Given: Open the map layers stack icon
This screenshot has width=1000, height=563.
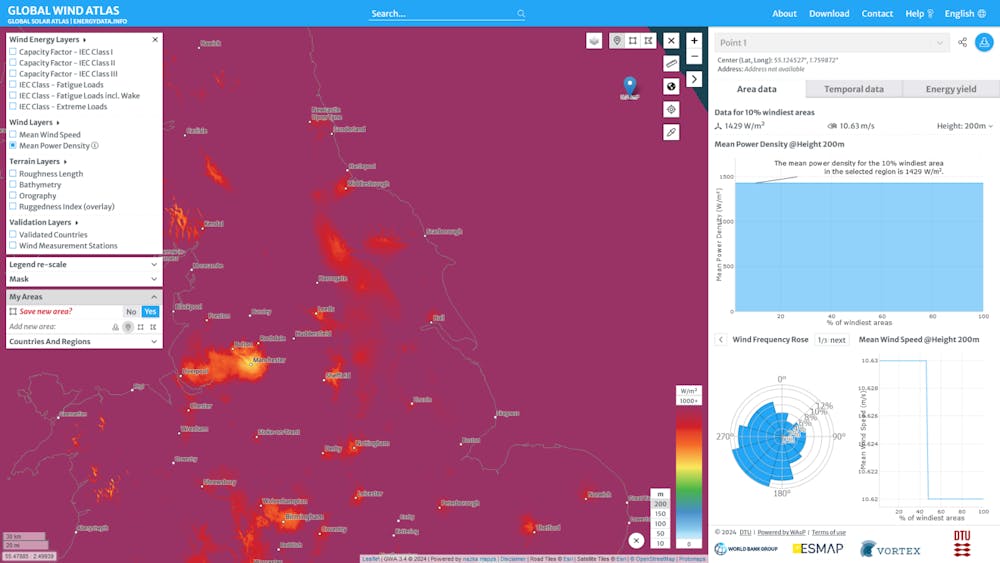Looking at the screenshot, I should (x=594, y=41).
